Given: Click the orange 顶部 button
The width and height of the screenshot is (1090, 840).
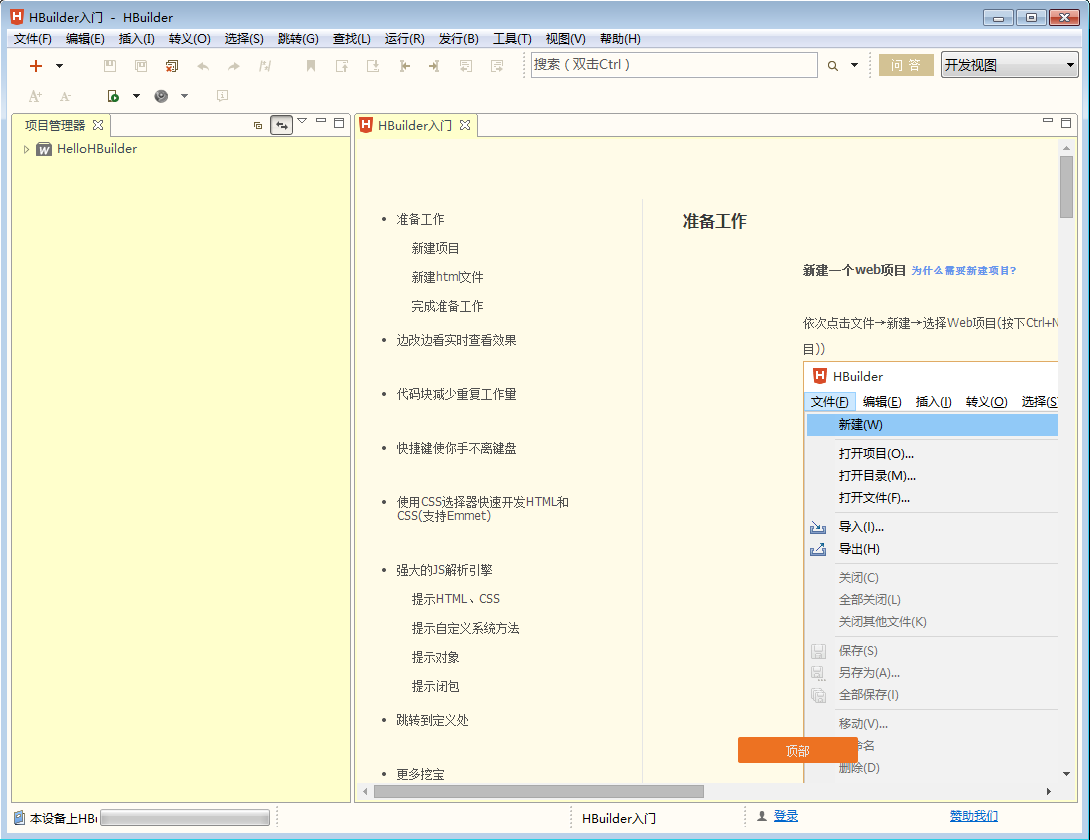Looking at the screenshot, I should pyautogui.click(x=797, y=750).
